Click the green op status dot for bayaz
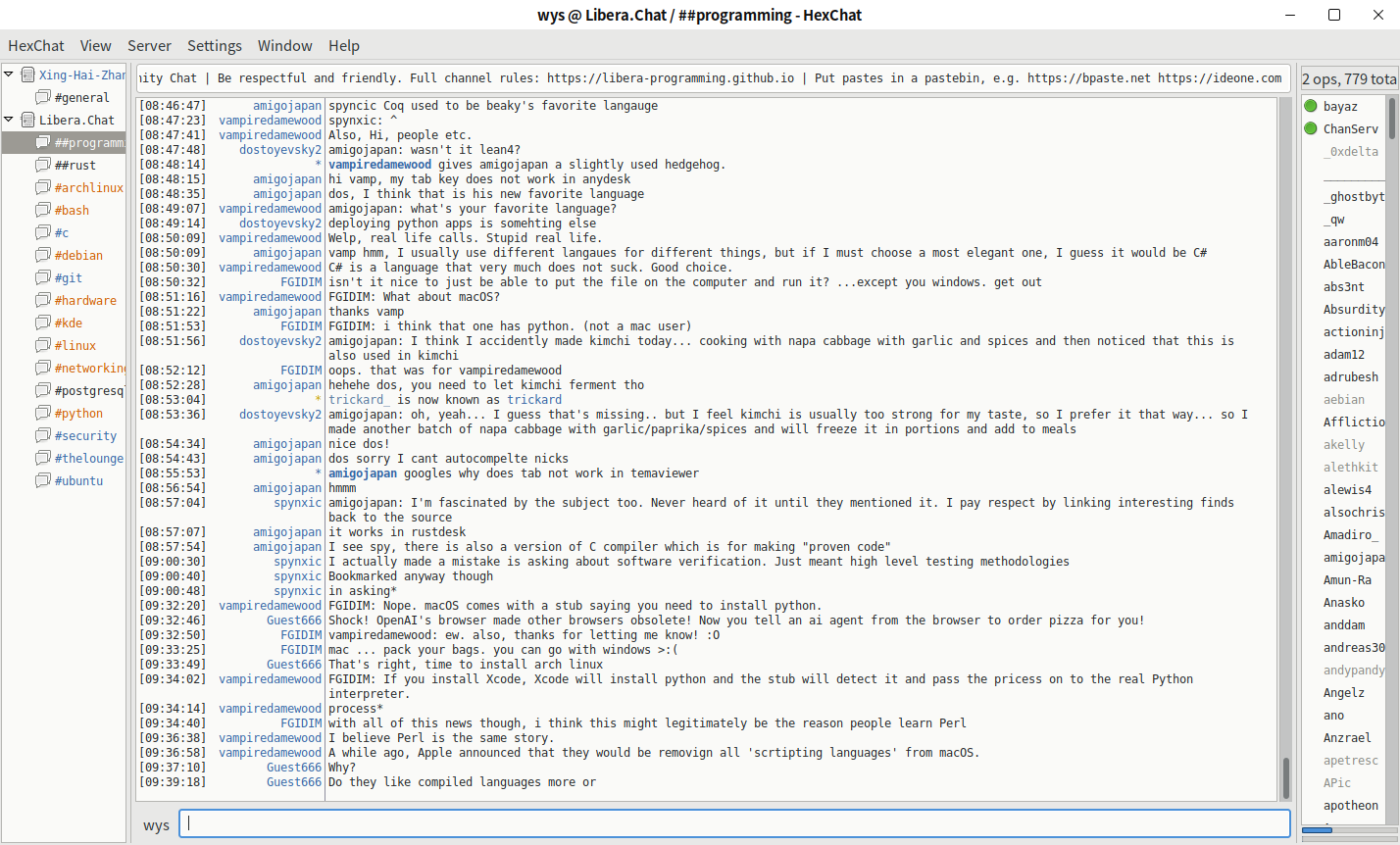 coord(1311,106)
